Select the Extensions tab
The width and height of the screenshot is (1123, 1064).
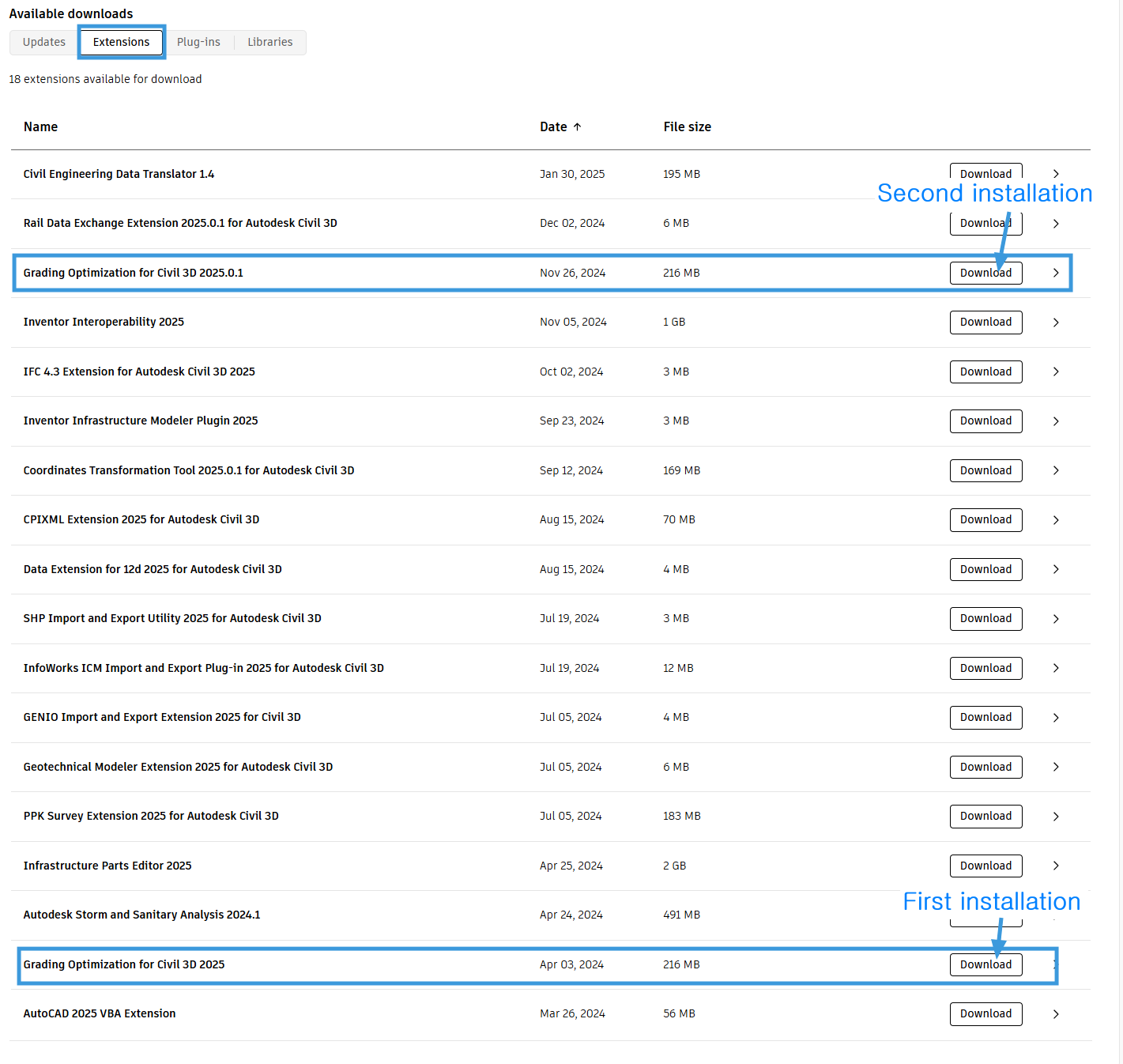point(121,42)
